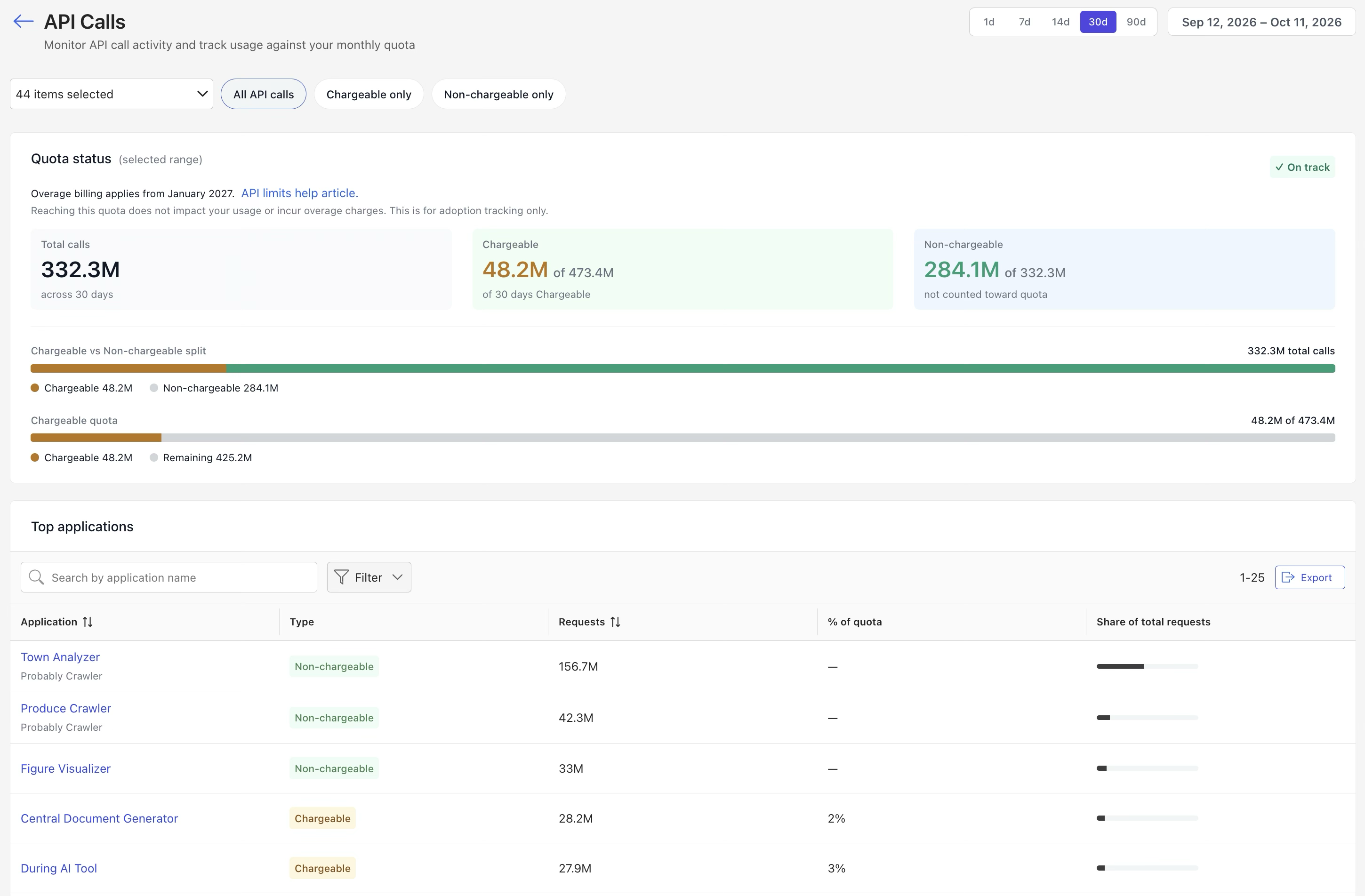The height and width of the screenshot is (896, 1365).
Task: Click the export icon in Export button
Action: tap(1288, 577)
